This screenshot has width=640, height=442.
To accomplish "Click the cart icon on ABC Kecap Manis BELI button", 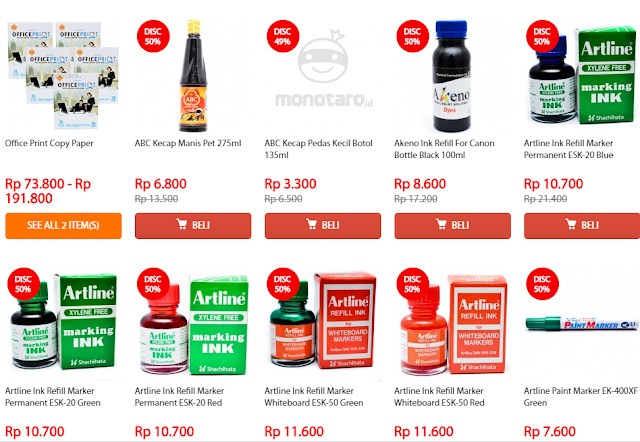I will tap(182, 224).
